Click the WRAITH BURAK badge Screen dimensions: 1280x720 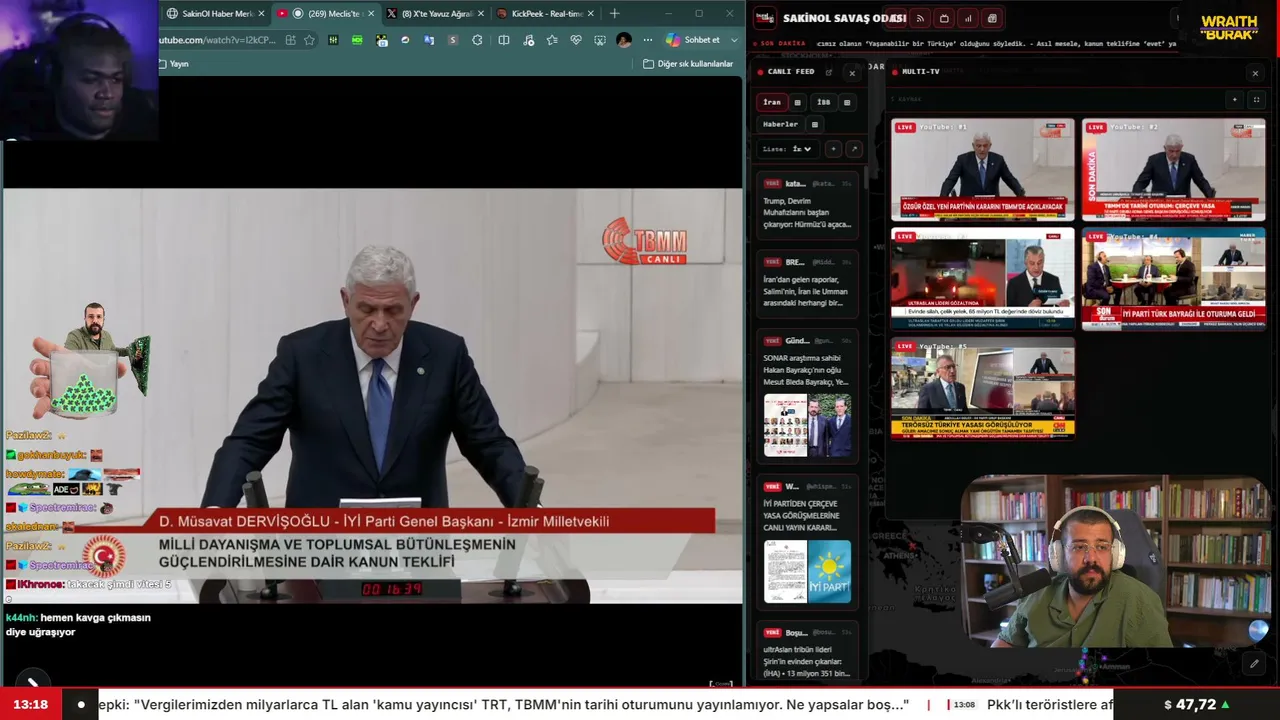1229,27
